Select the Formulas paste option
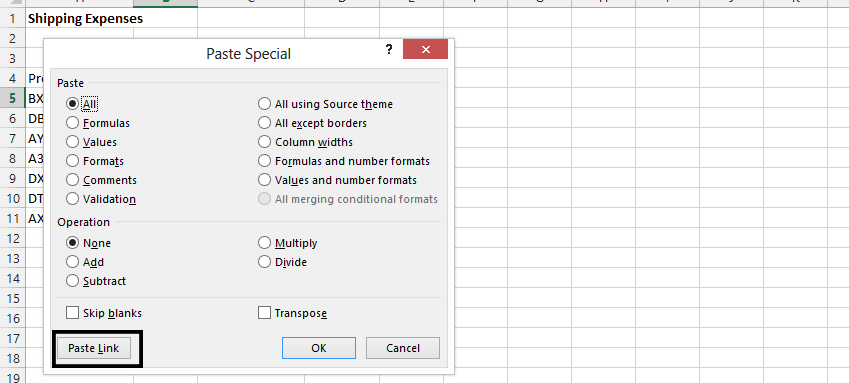 pos(98,123)
